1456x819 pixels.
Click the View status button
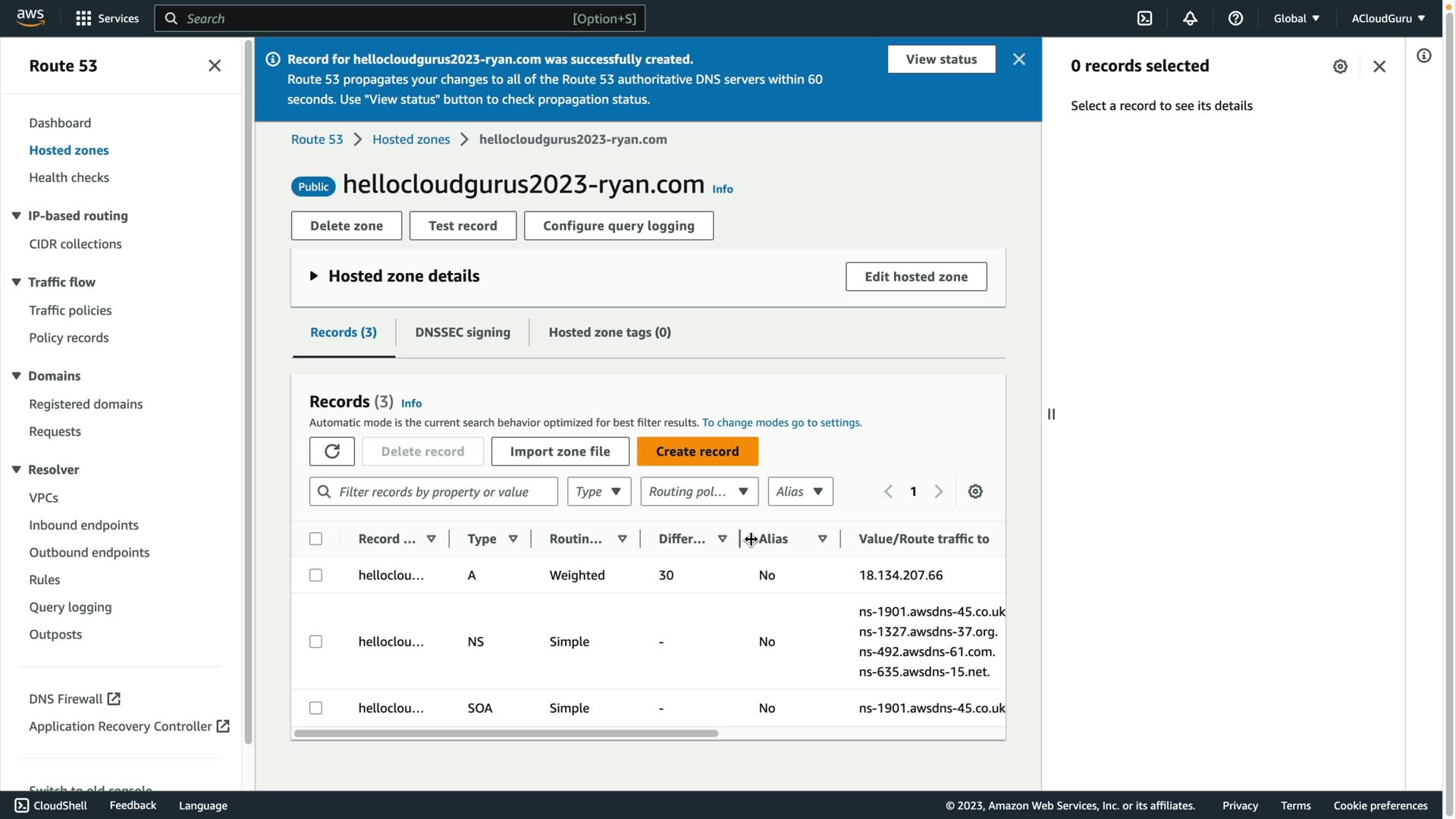[x=941, y=59]
